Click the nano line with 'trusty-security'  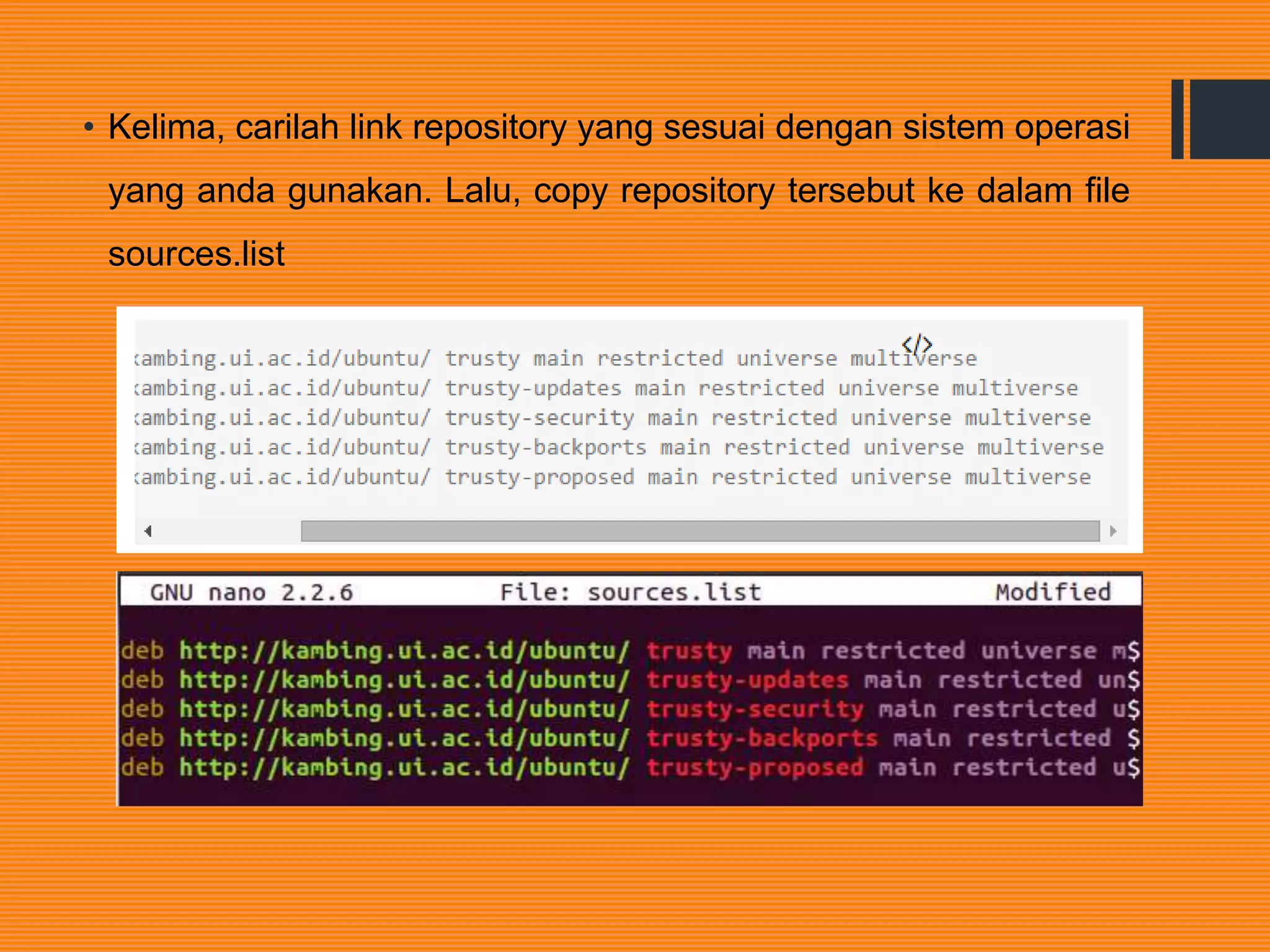pyautogui.click(x=631, y=709)
